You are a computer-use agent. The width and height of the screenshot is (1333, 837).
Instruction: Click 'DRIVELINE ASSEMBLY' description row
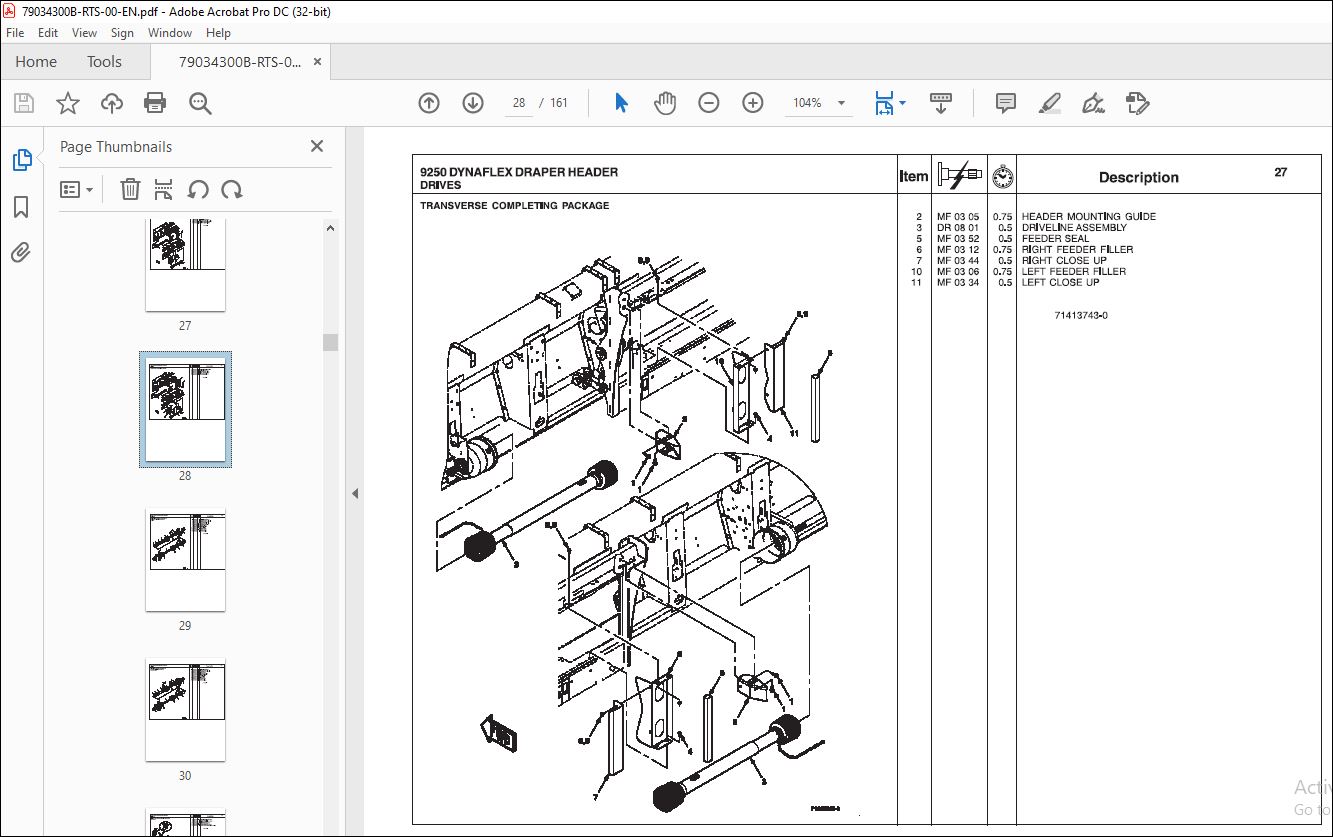coord(1074,227)
